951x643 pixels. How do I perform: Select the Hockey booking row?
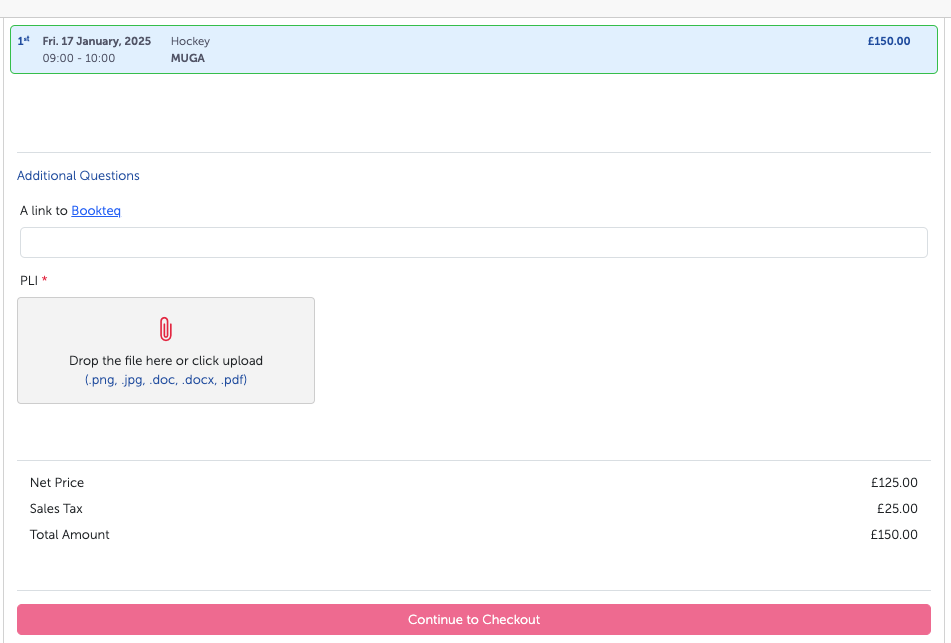[x=500, y=50]
